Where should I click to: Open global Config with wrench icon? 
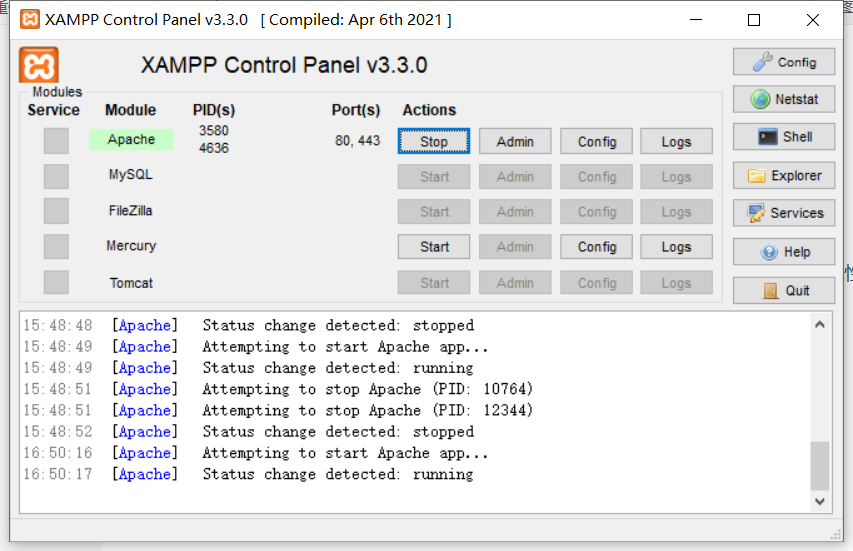click(x=783, y=62)
